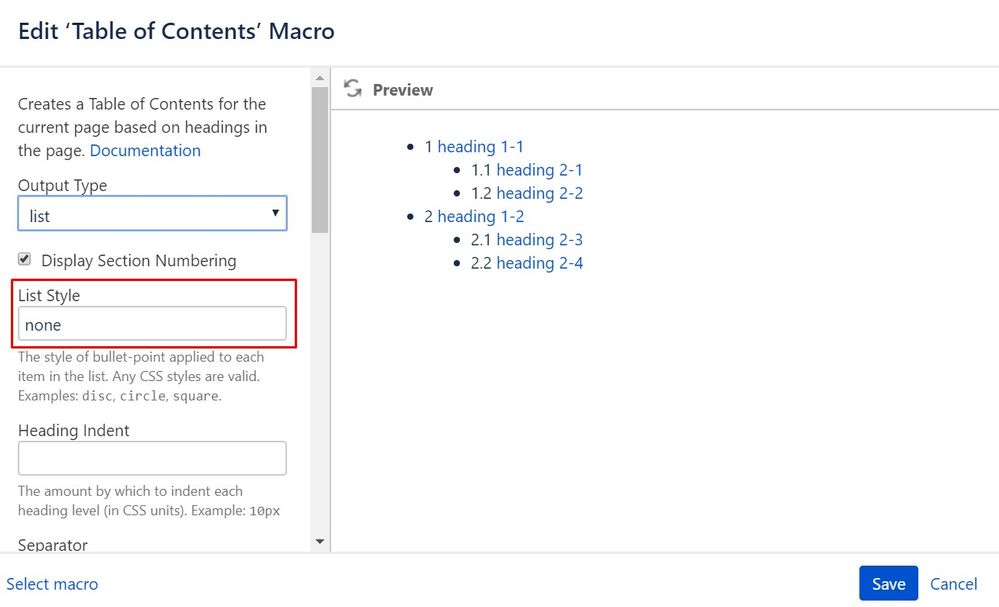Click the Select macro link
Viewport: 999px width, 607px height.
52,584
